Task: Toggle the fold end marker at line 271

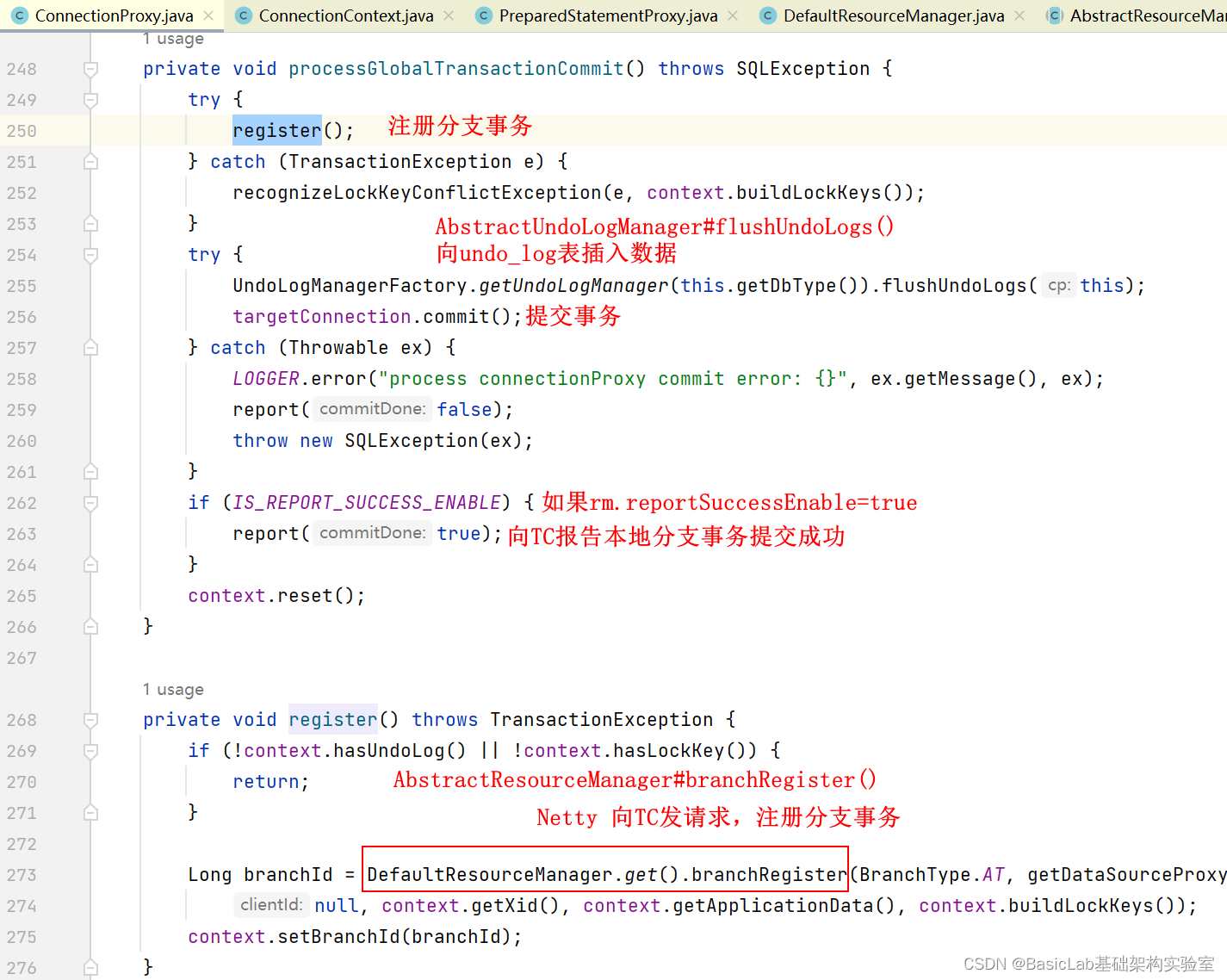Action: click(x=90, y=813)
